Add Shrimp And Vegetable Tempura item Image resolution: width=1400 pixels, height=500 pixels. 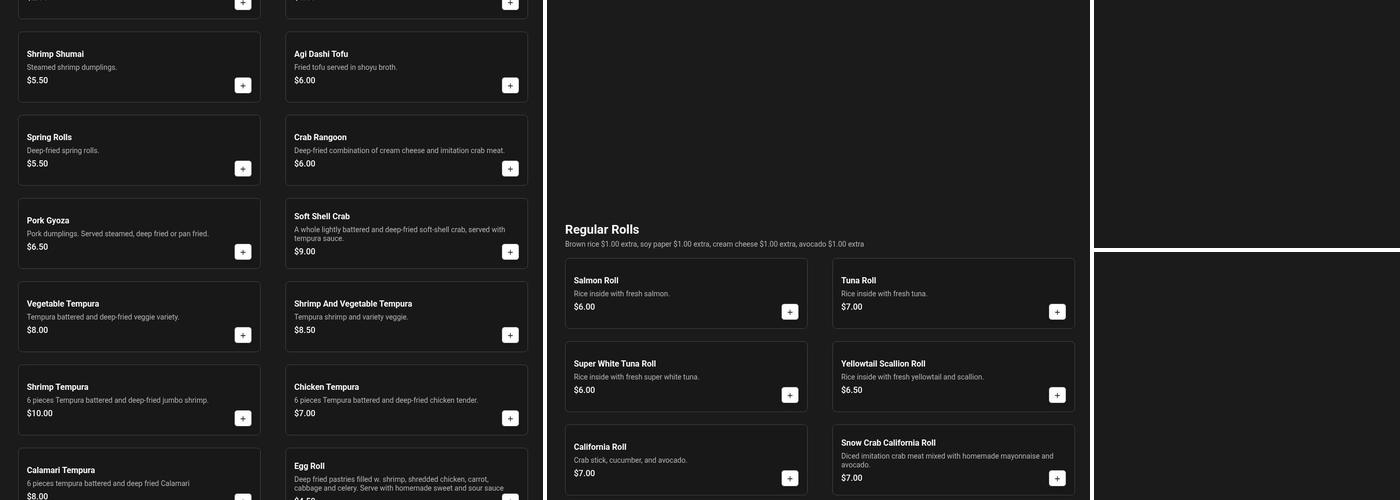pyautogui.click(x=510, y=335)
